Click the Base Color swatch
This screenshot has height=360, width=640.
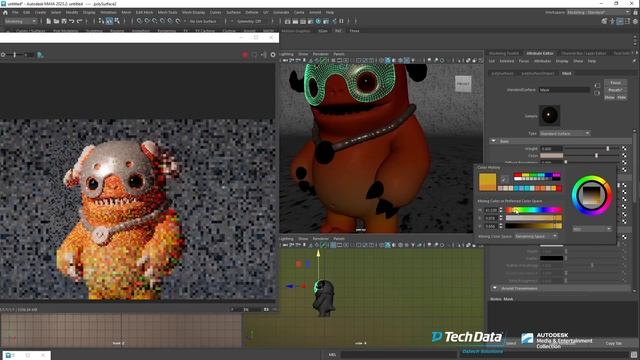pos(551,156)
